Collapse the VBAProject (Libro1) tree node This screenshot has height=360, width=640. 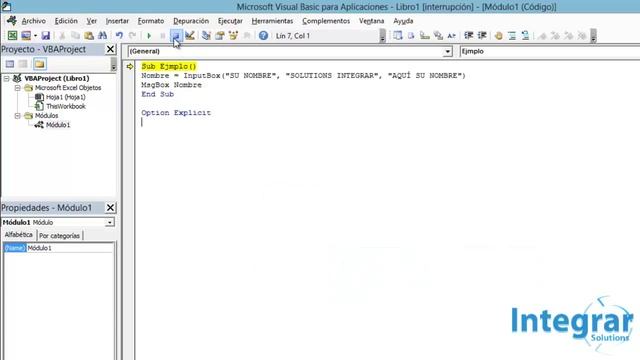7,78
